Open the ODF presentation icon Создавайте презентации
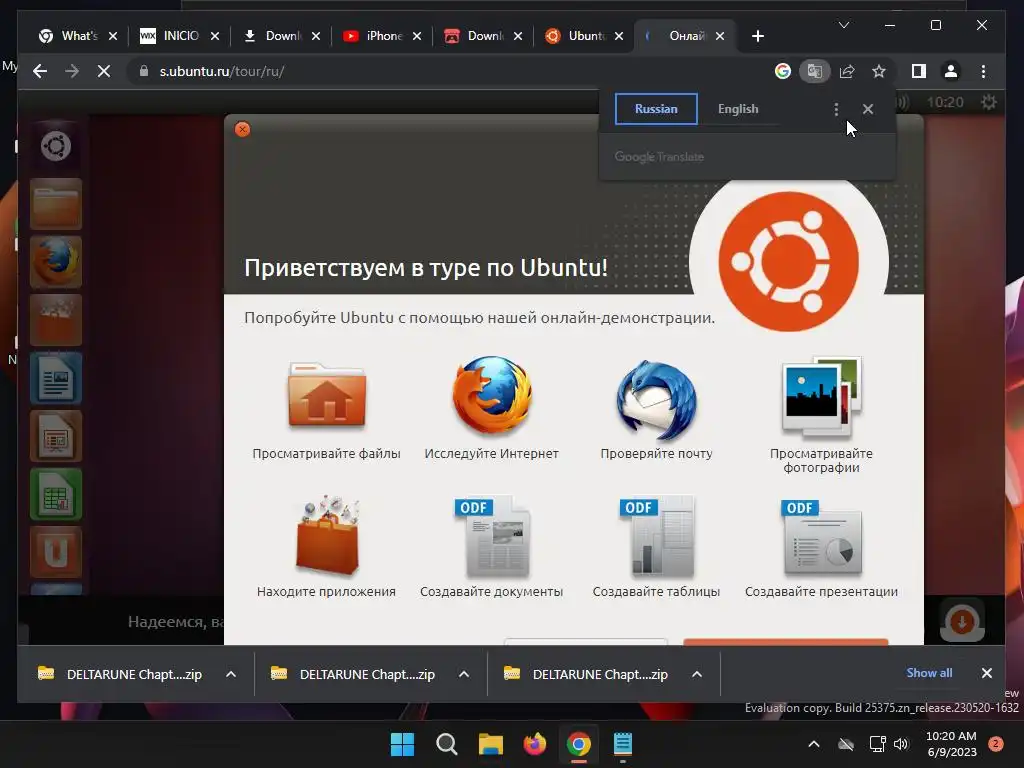Viewport: 1024px width, 768px height. 822,537
